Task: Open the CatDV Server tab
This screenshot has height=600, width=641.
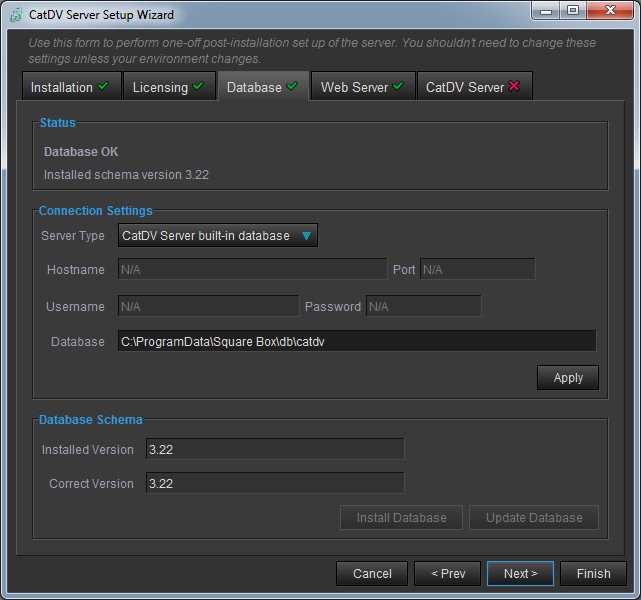Action: (x=475, y=86)
